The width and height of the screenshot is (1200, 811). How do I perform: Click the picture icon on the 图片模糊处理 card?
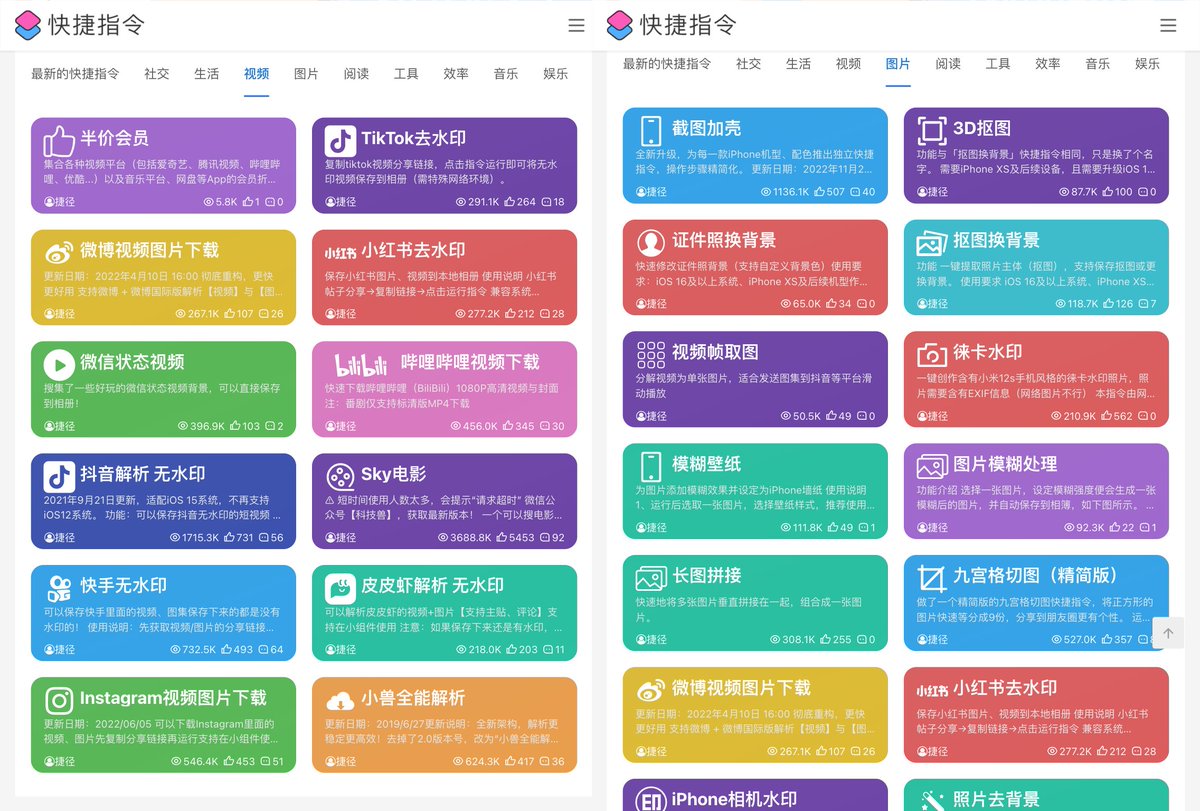(932, 466)
